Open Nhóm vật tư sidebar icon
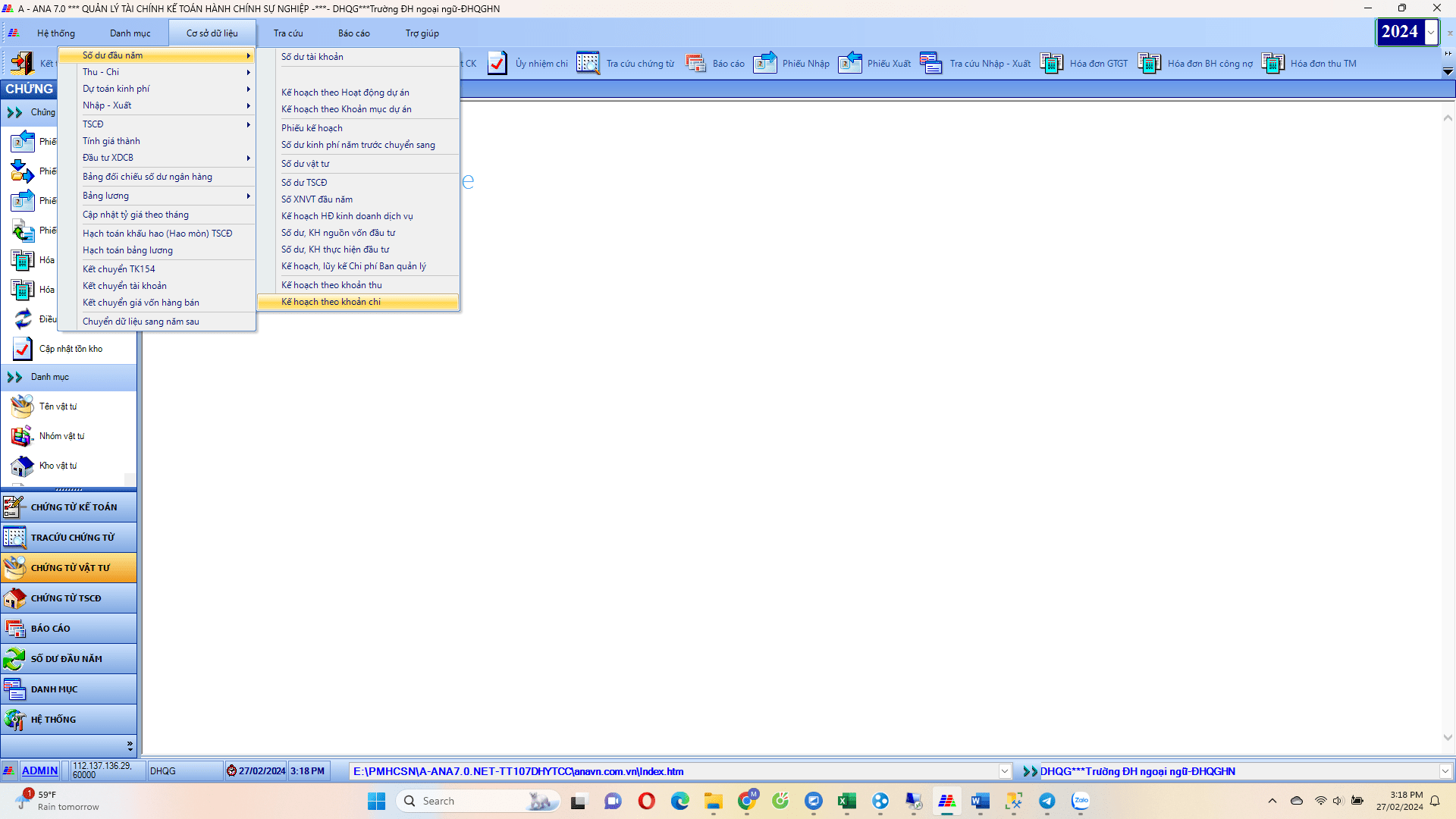This screenshot has width=1456, height=819. 22,436
